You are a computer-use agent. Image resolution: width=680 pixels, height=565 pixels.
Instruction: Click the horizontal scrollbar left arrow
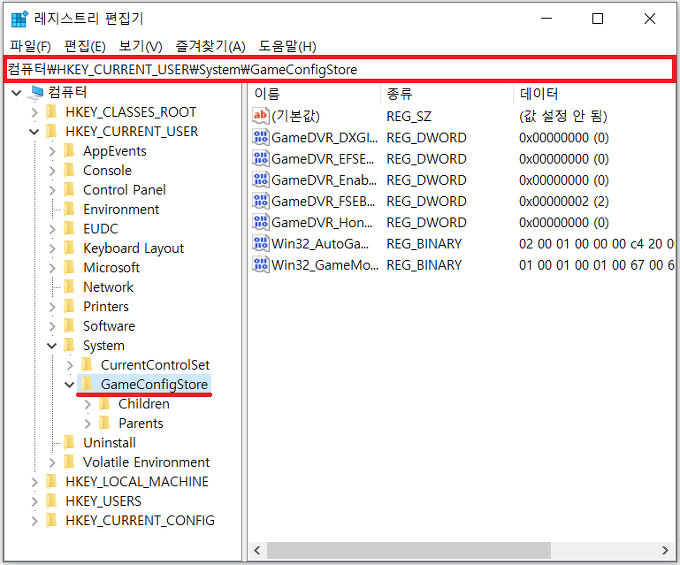pyautogui.click(x=257, y=550)
